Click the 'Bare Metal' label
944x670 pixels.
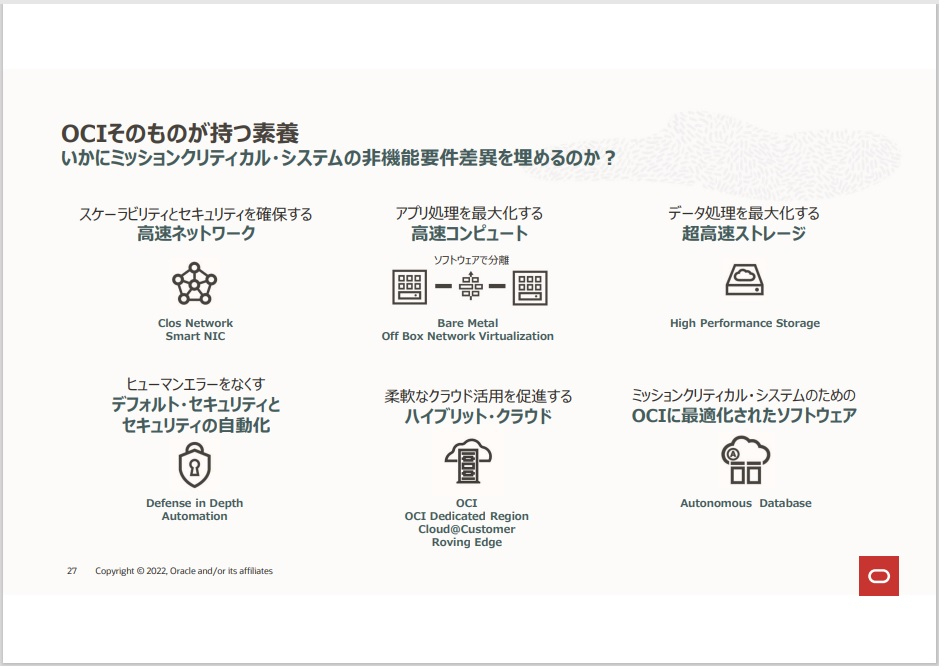[x=470, y=325]
